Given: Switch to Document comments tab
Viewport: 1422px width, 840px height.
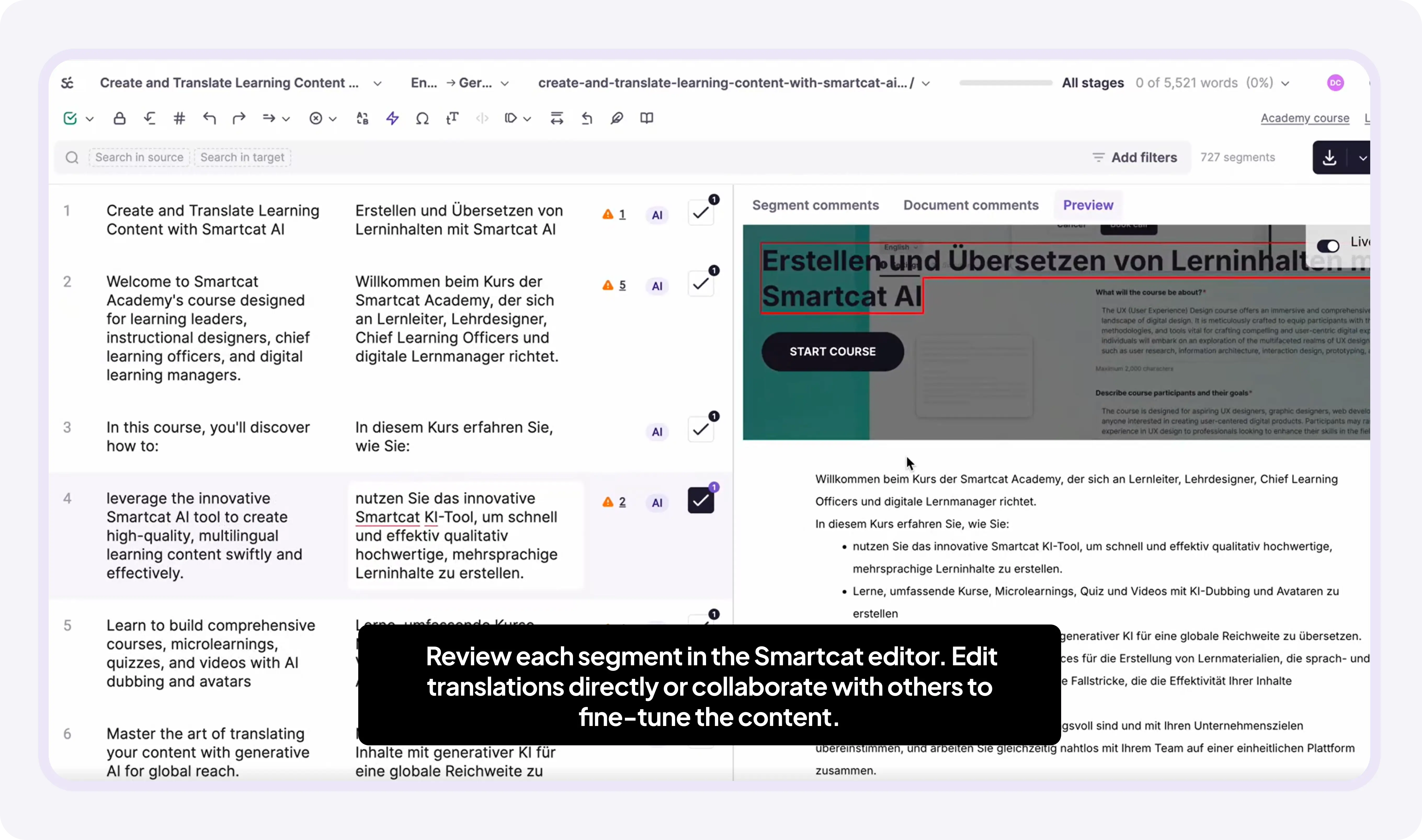Looking at the screenshot, I should [x=971, y=205].
